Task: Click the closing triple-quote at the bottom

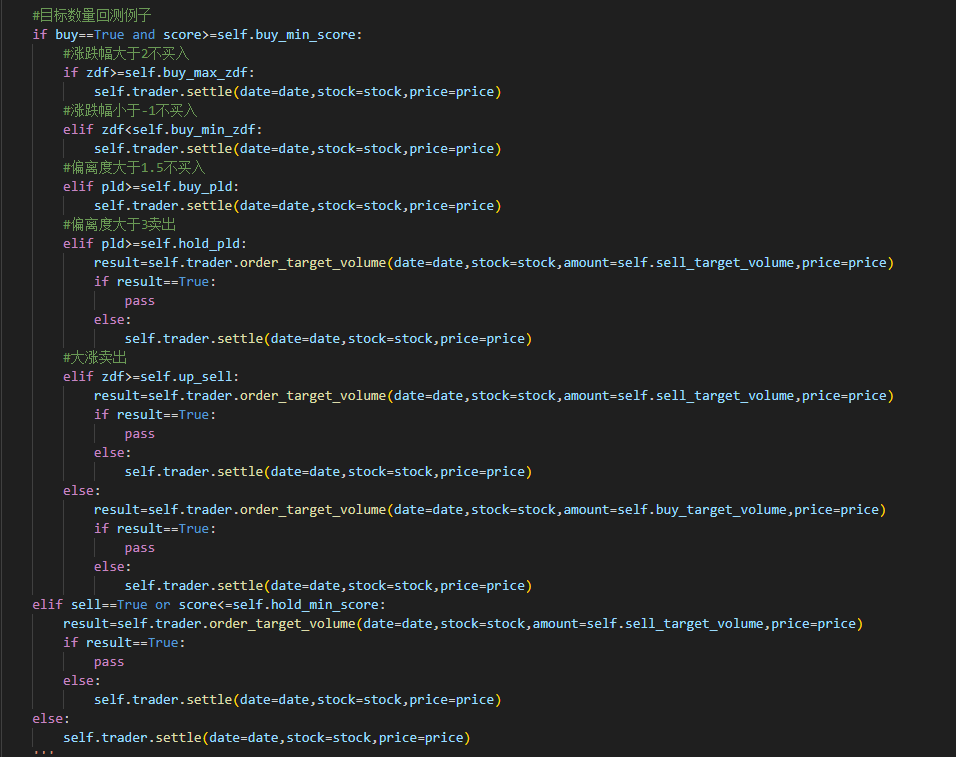Action: tap(44, 752)
